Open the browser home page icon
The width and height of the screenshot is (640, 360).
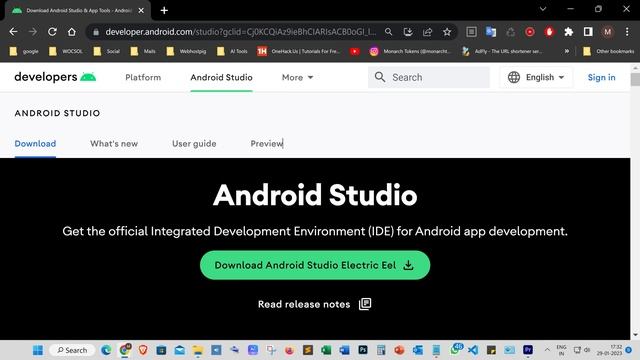(x=72, y=32)
